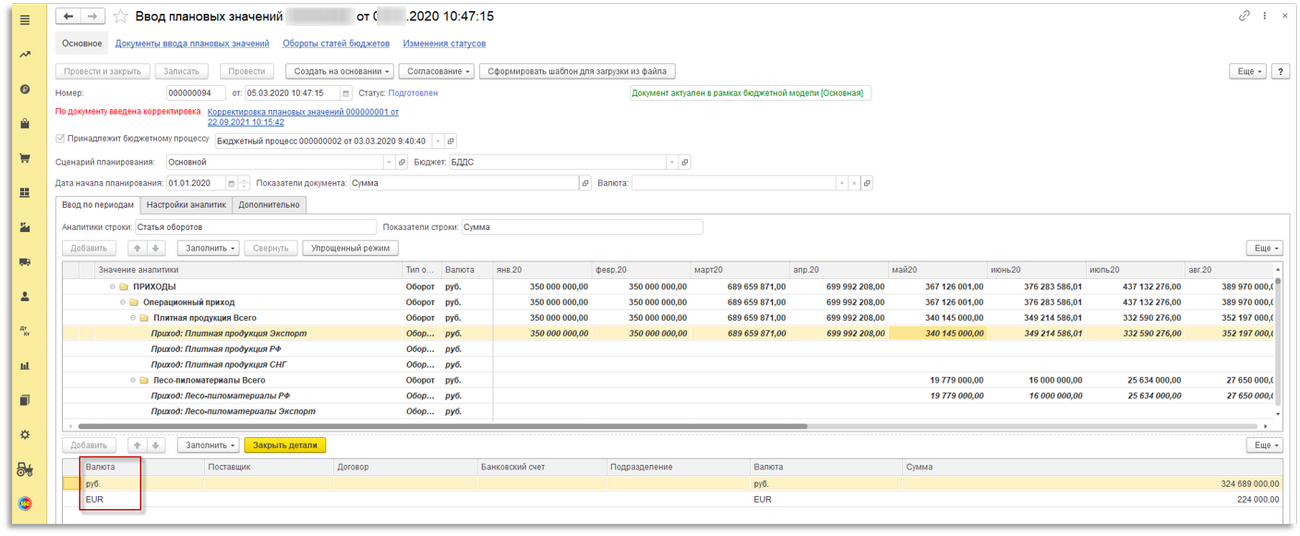Expand the 'Создать на основании' dropdown

[x=340, y=71]
